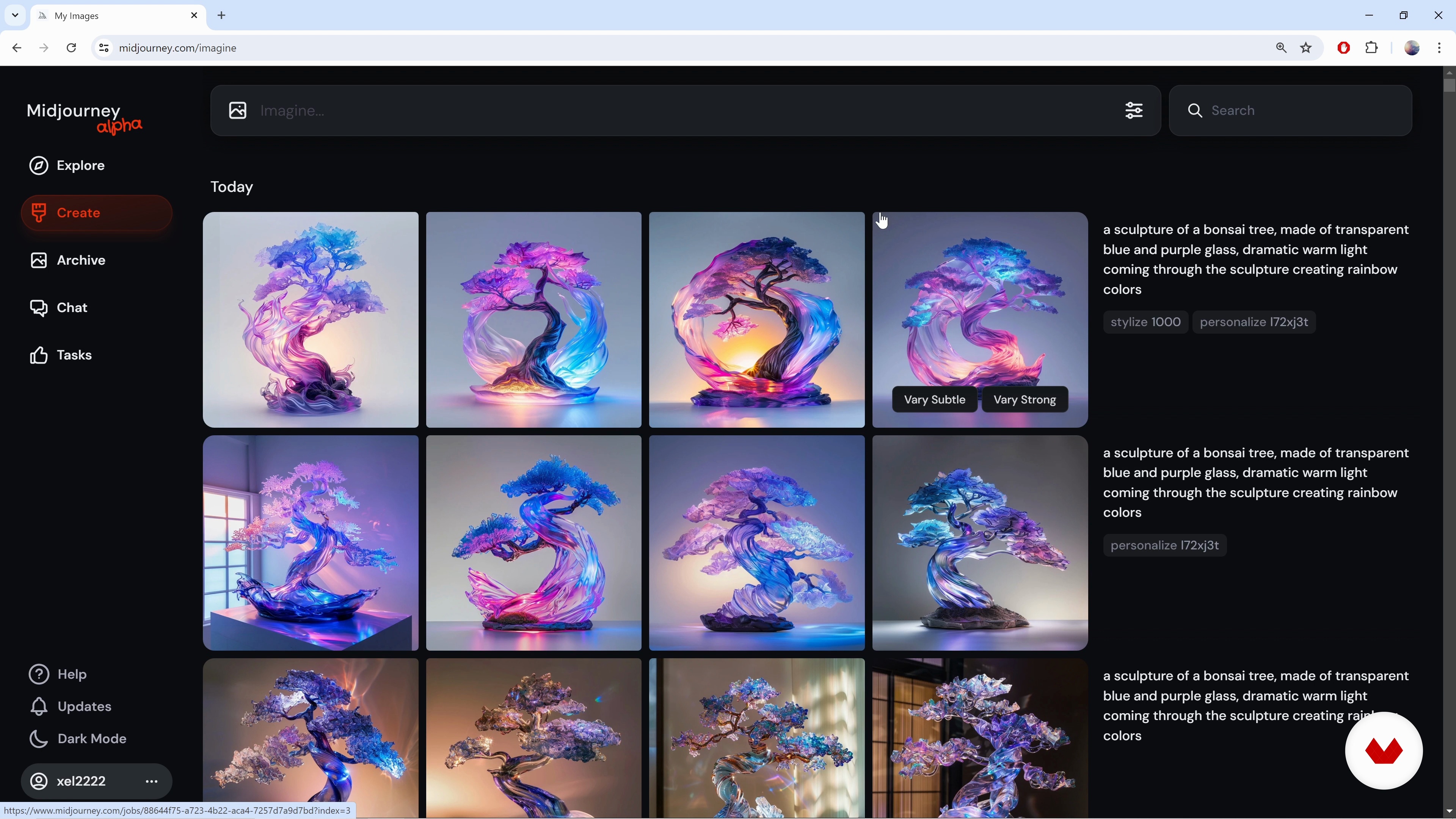Click the Search field

1290,111
